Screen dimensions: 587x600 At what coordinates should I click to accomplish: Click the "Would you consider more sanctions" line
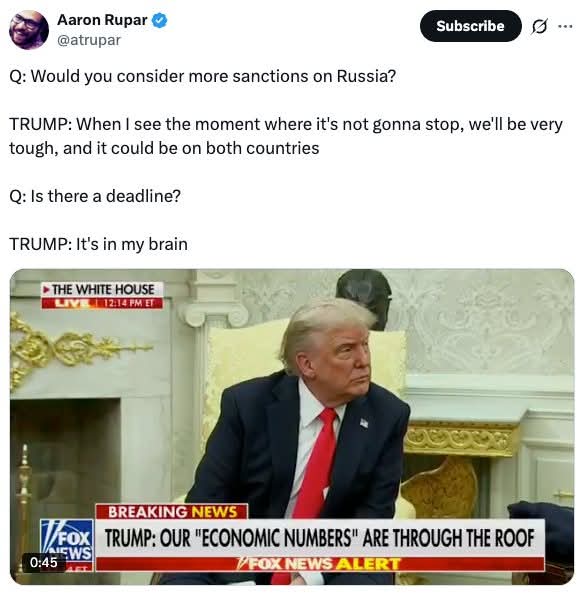pos(202,76)
